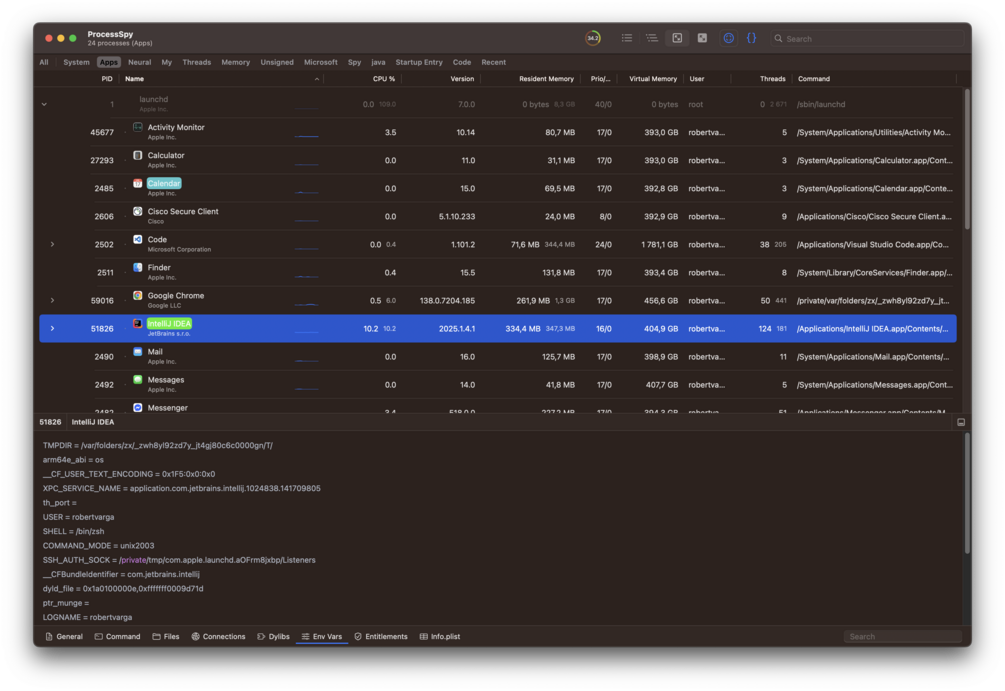Click the Visual Studio Code icon

[138, 239]
